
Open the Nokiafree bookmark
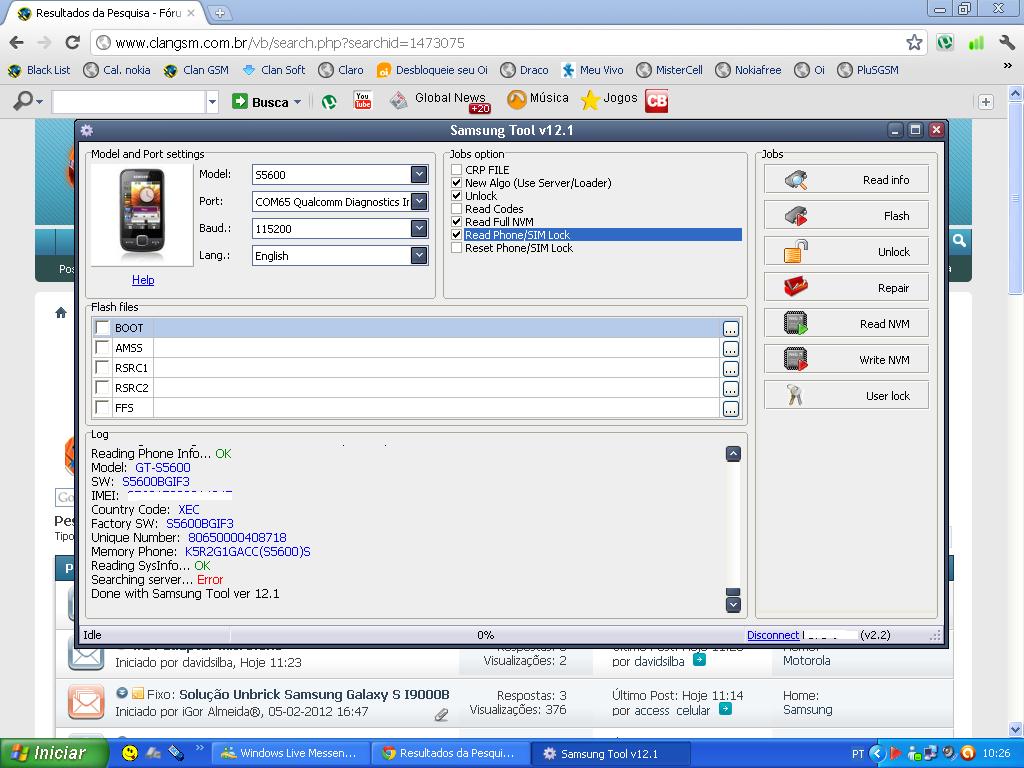(748, 70)
